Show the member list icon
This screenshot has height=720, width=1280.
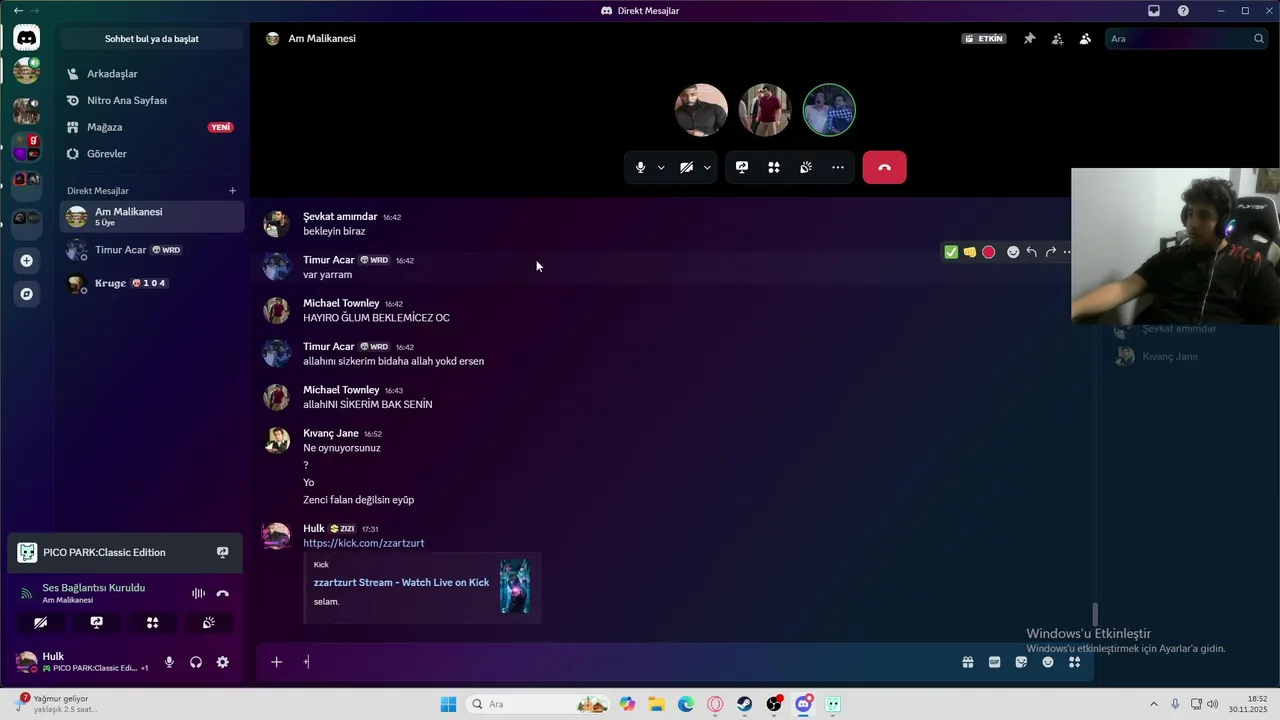coord(1085,39)
